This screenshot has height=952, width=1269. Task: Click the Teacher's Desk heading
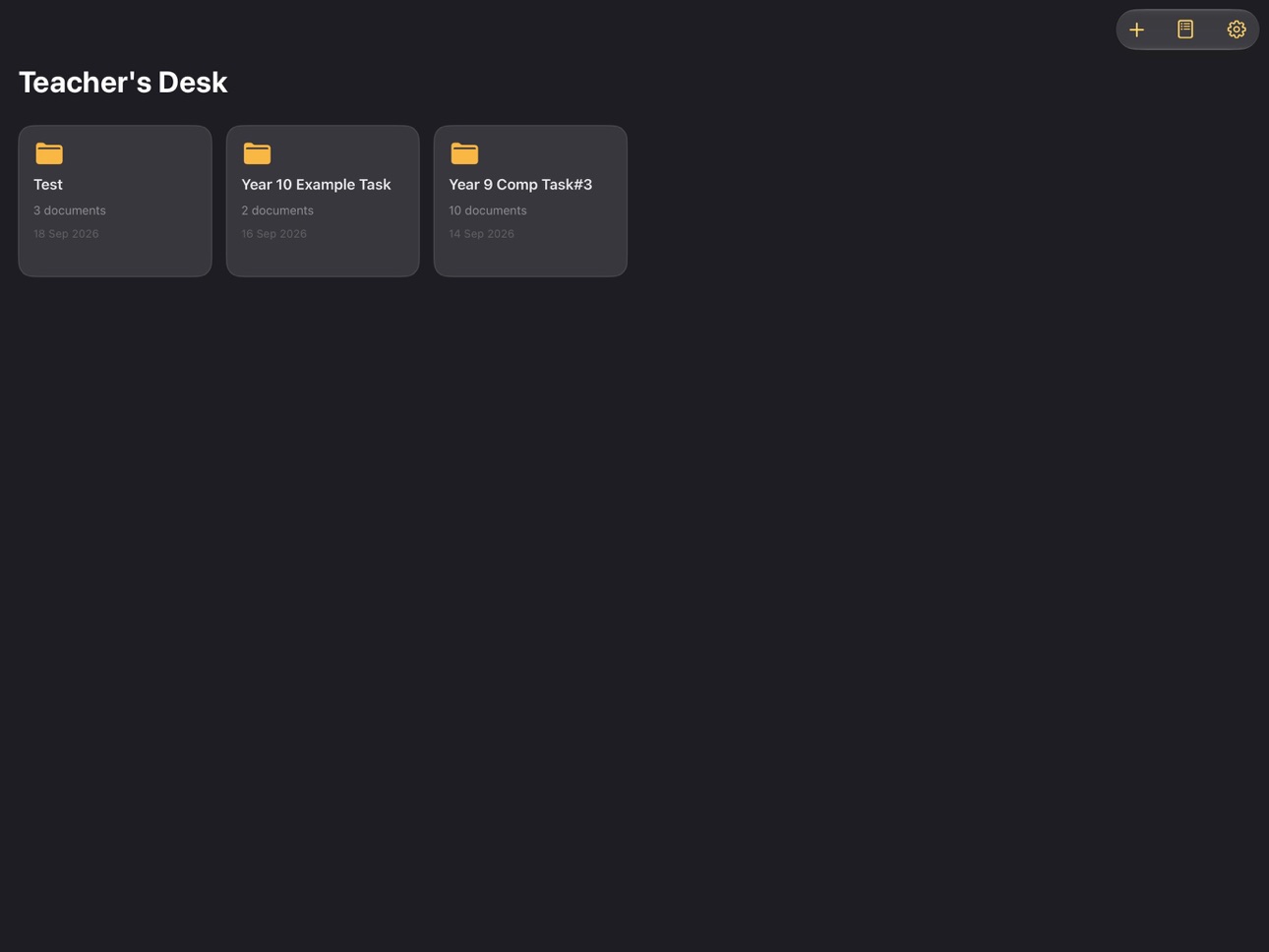(x=123, y=83)
